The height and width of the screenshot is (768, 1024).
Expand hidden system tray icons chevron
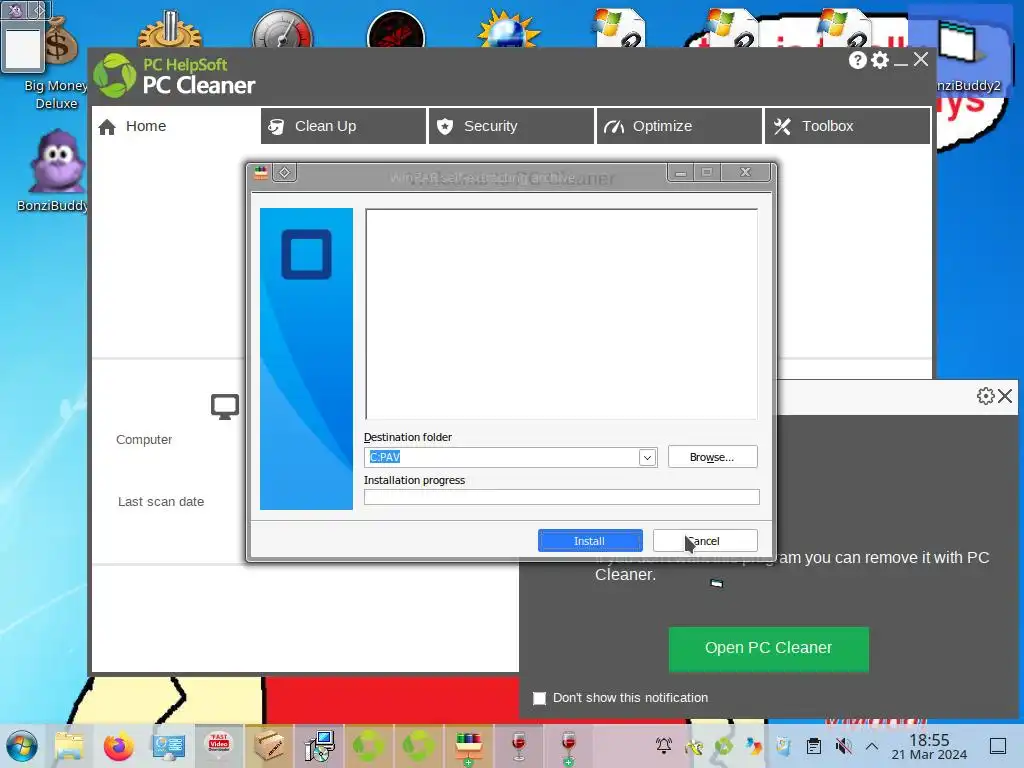(872, 746)
